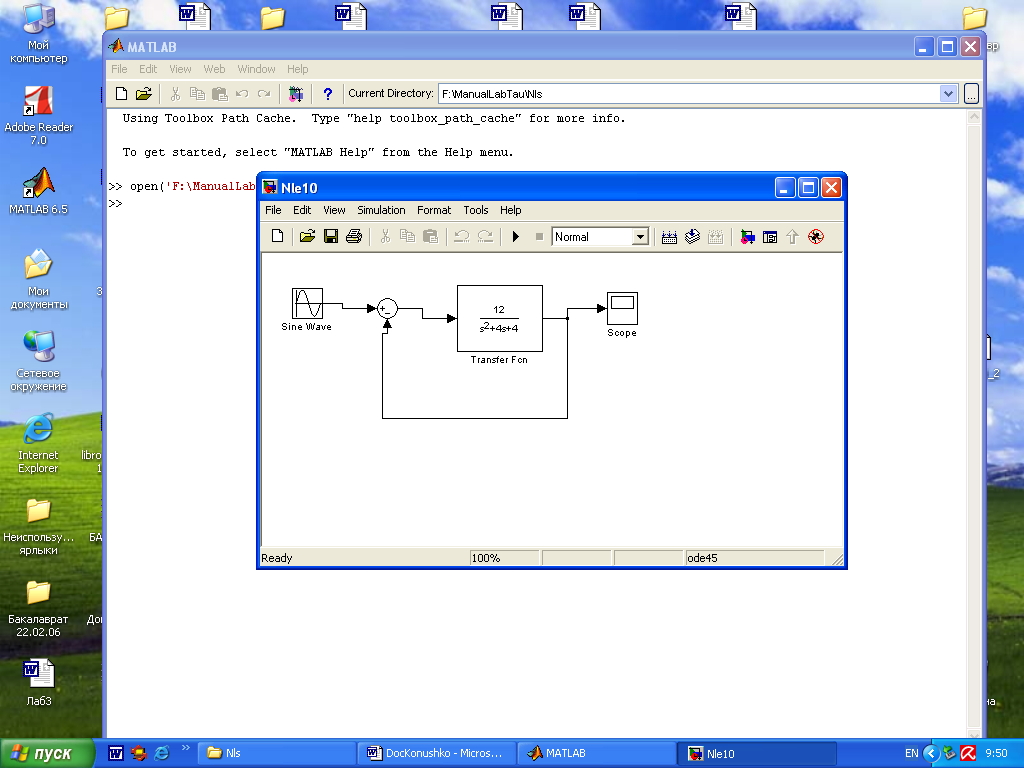Browse for folder with ellipsis button
The height and width of the screenshot is (768, 1024).
point(971,93)
